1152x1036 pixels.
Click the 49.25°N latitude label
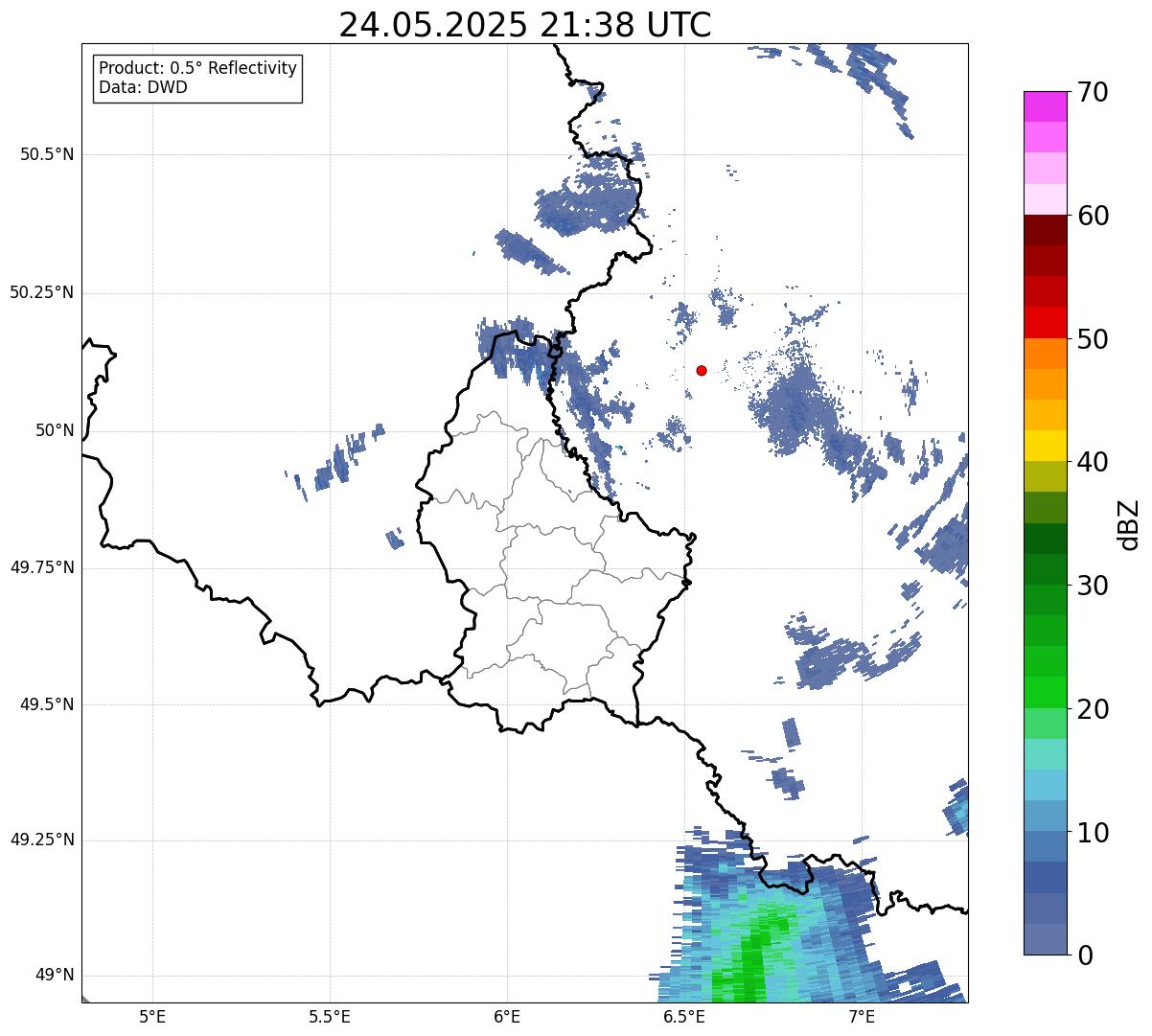(41, 840)
